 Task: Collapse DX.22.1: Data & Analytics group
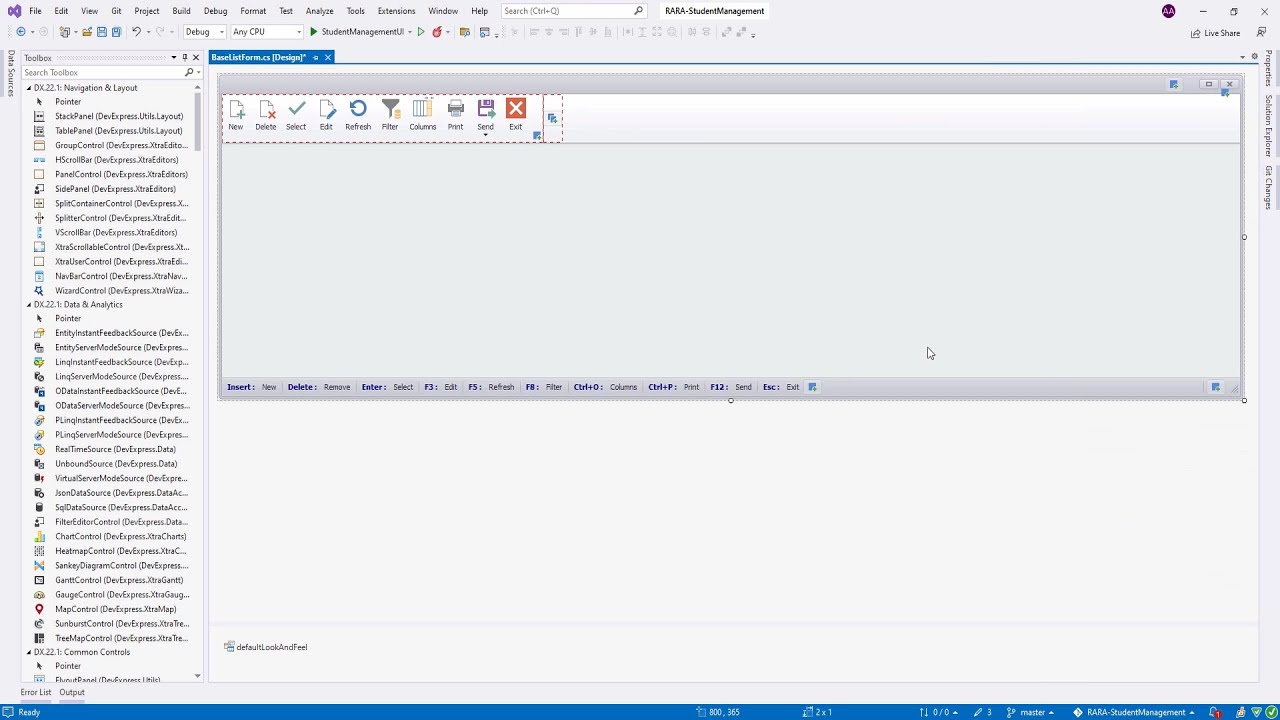coord(29,305)
